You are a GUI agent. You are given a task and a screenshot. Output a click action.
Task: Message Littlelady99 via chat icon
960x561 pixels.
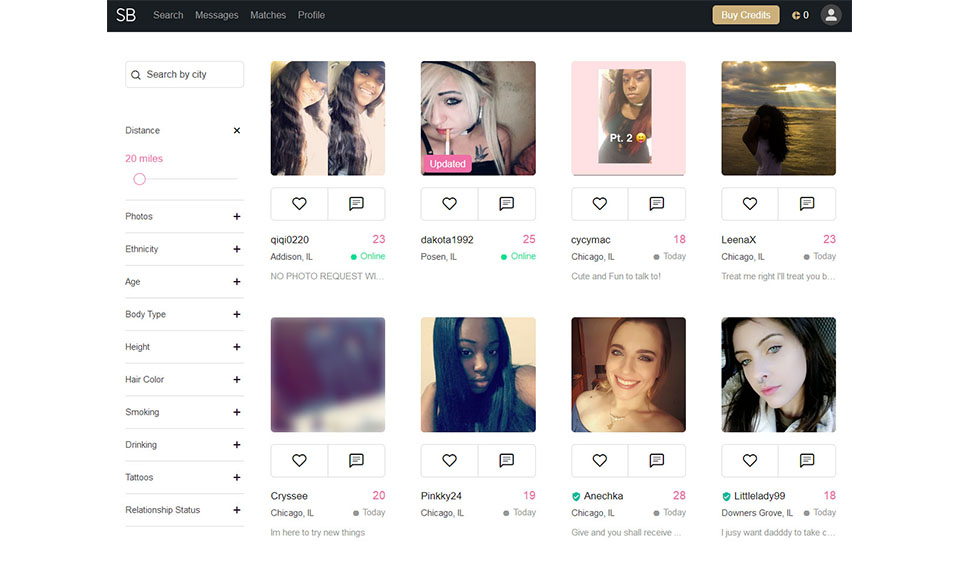pyautogui.click(x=807, y=460)
